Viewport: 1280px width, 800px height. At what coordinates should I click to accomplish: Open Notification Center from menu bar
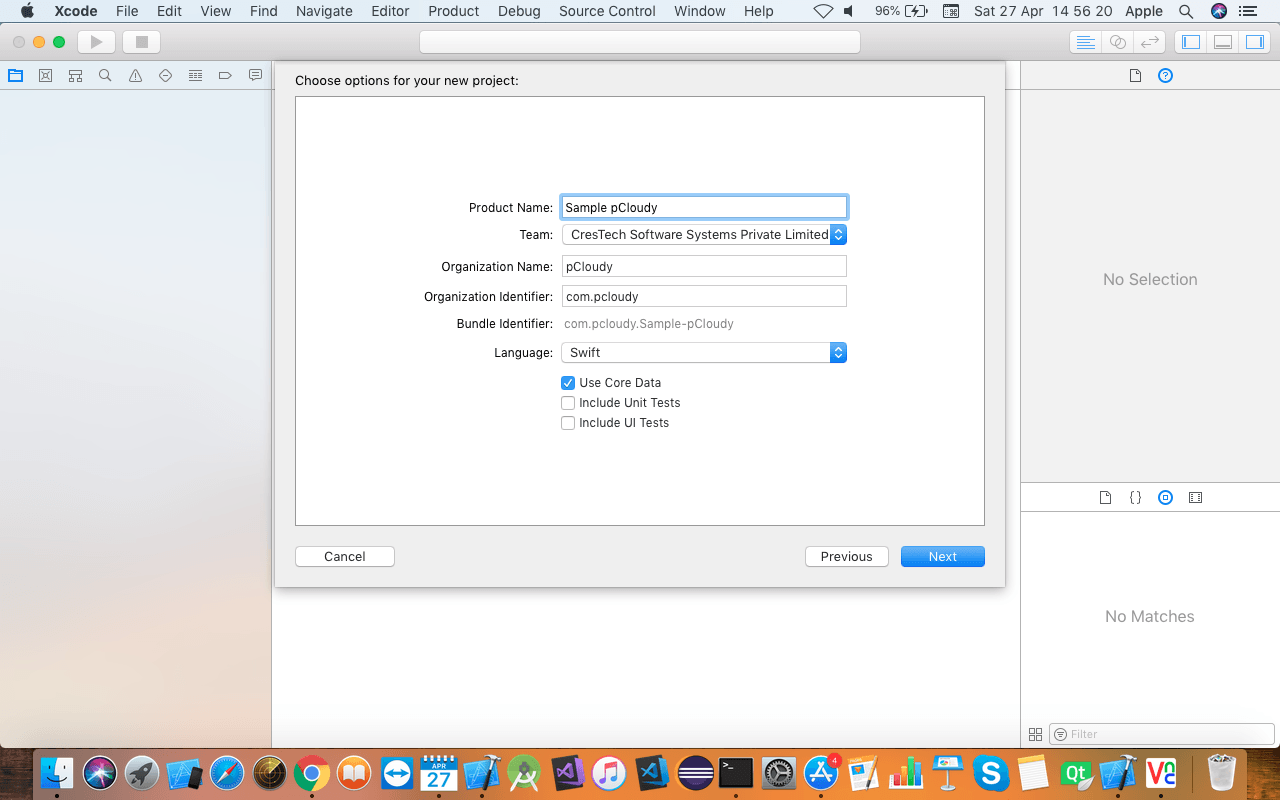[x=1248, y=11]
